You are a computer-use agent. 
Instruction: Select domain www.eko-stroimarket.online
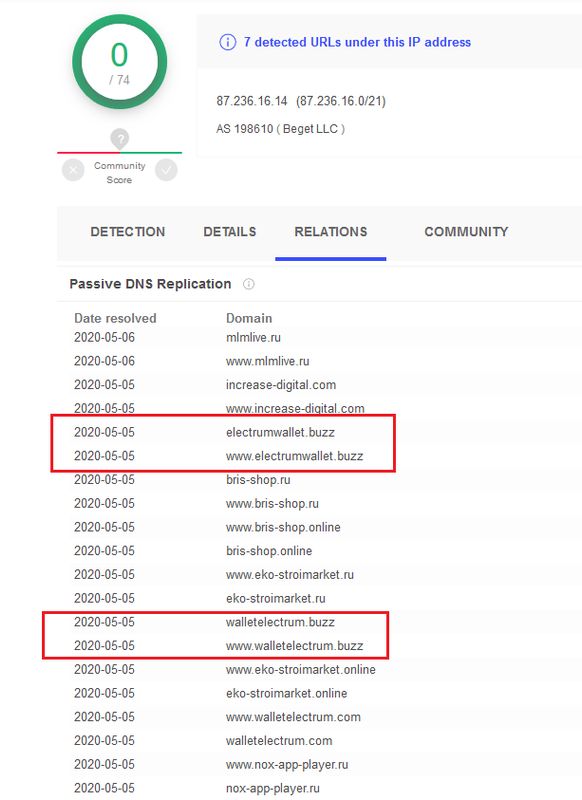pos(301,670)
